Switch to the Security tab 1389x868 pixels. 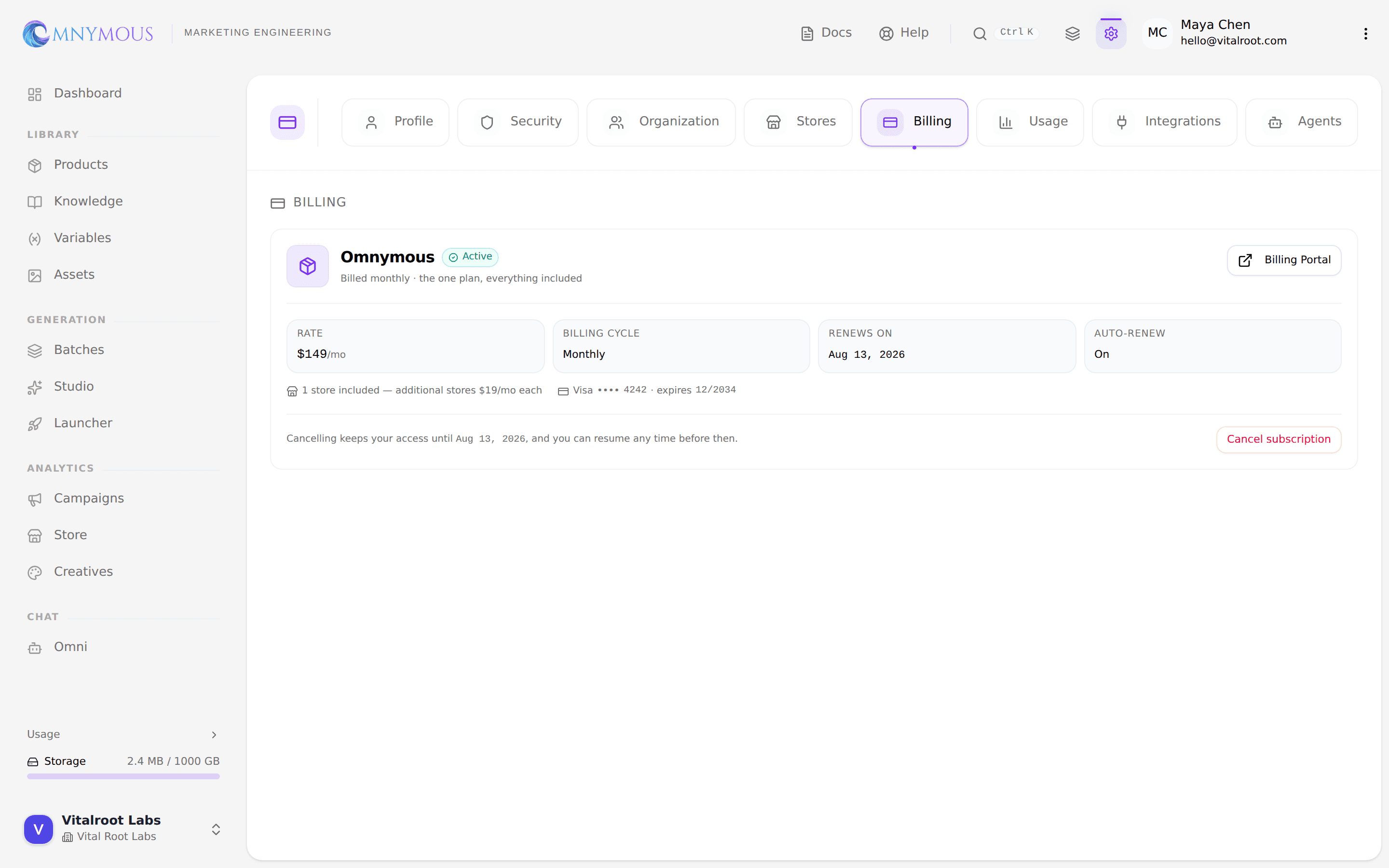[x=517, y=122]
